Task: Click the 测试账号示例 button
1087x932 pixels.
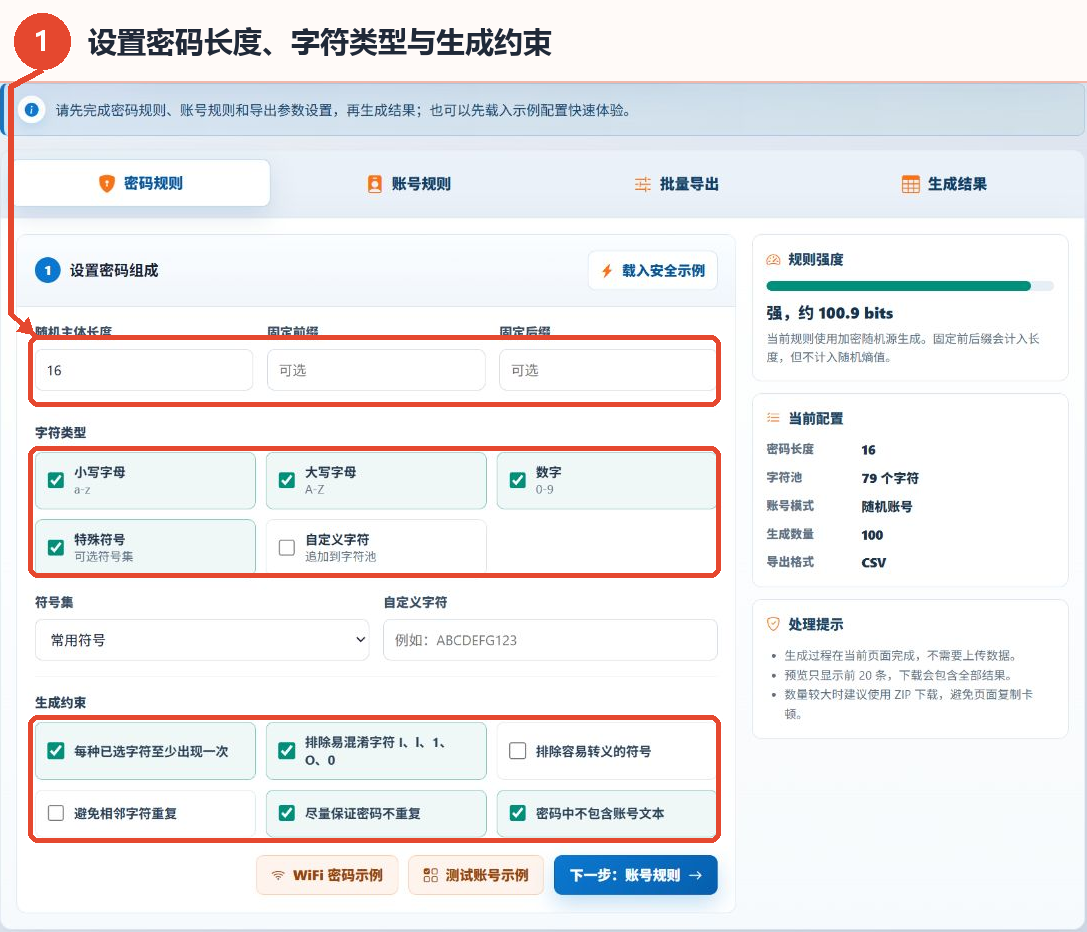Action: (x=476, y=875)
